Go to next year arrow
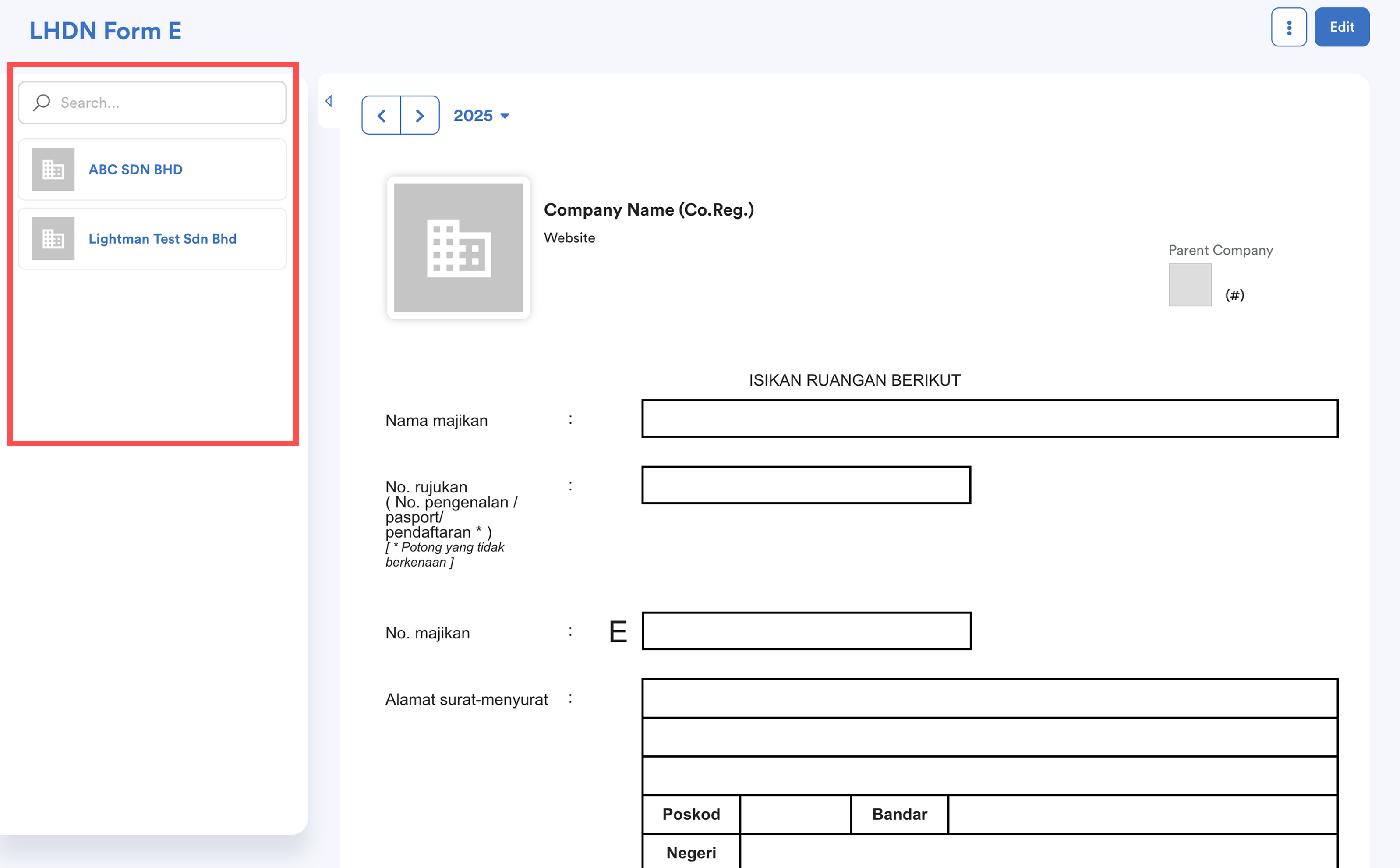Image resolution: width=1400 pixels, height=868 pixels. pyautogui.click(x=419, y=115)
